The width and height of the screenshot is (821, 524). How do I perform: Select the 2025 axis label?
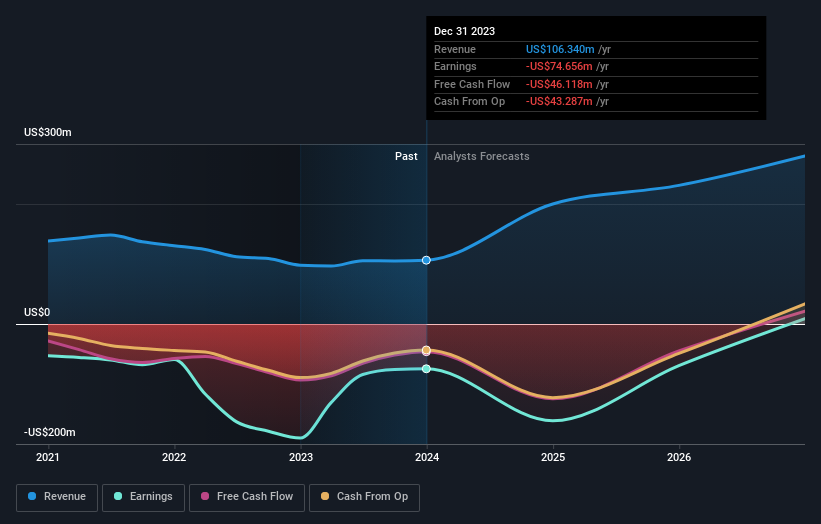click(x=553, y=457)
